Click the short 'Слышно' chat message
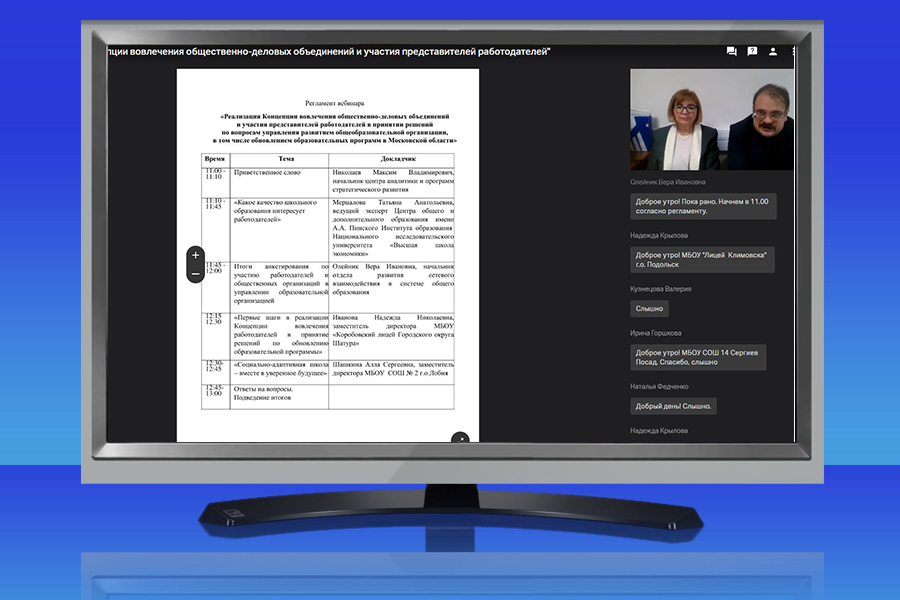This screenshot has height=600, width=900. 649,309
